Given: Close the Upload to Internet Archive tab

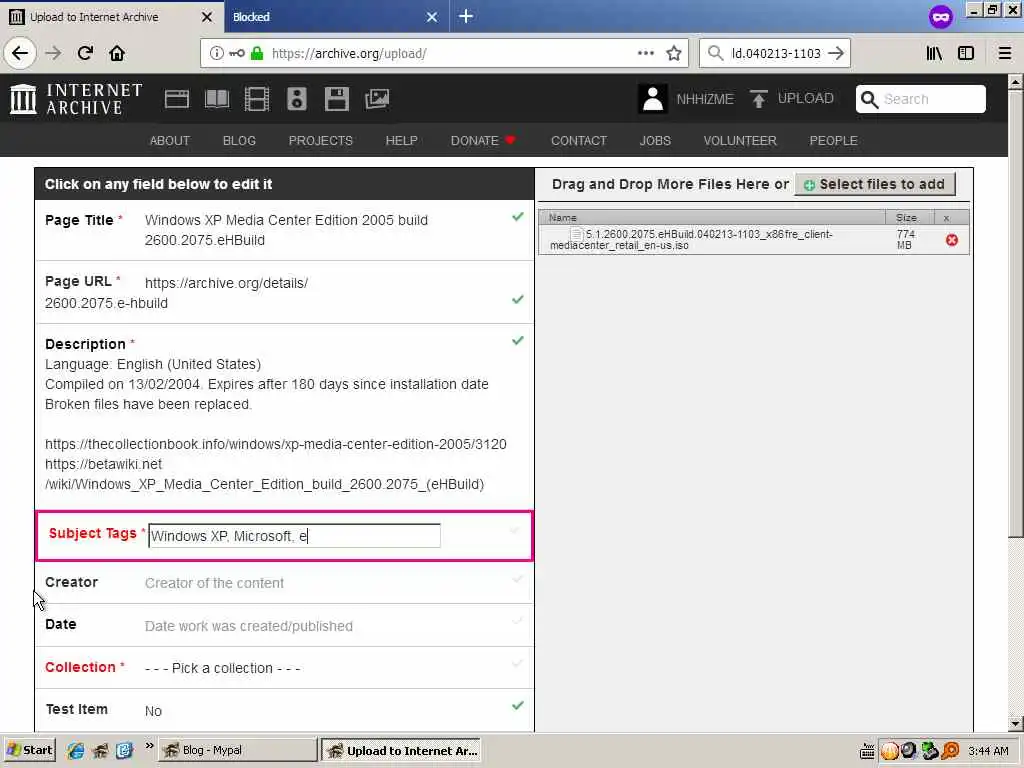Looking at the screenshot, I should pyautogui.click(x=206, y=17).
